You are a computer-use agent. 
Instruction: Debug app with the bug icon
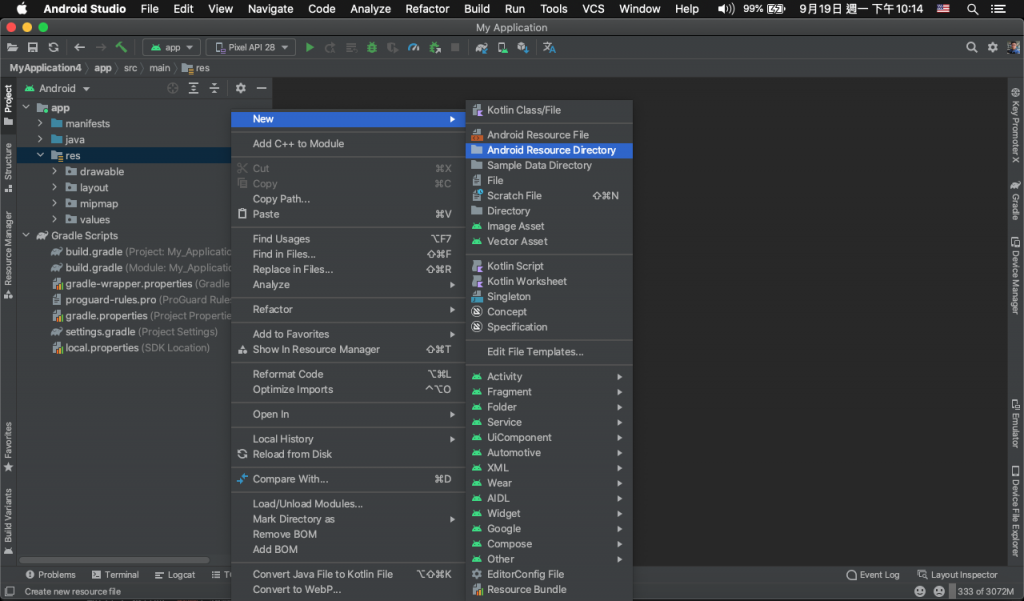pyautogui.click(x=372, y=48)
